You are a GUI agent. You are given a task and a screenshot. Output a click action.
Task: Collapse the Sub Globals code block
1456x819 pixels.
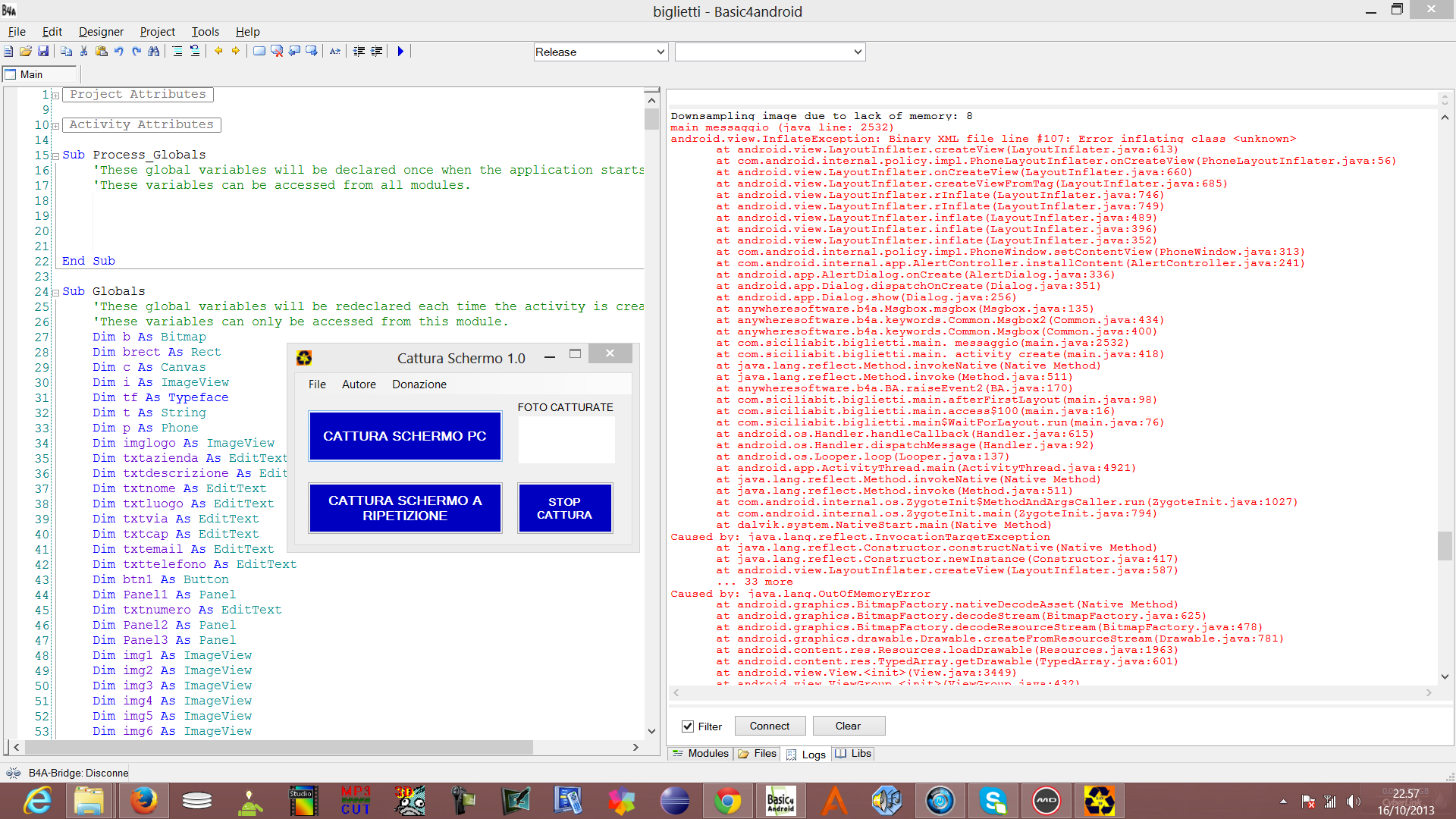point(55,293)
